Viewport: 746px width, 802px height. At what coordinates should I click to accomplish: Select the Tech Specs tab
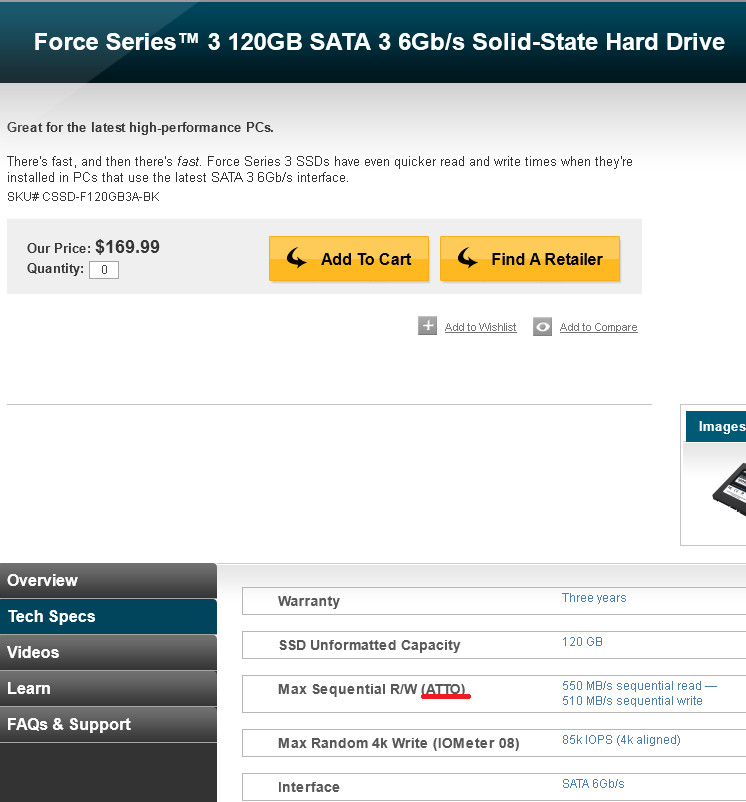click(108, 616)
